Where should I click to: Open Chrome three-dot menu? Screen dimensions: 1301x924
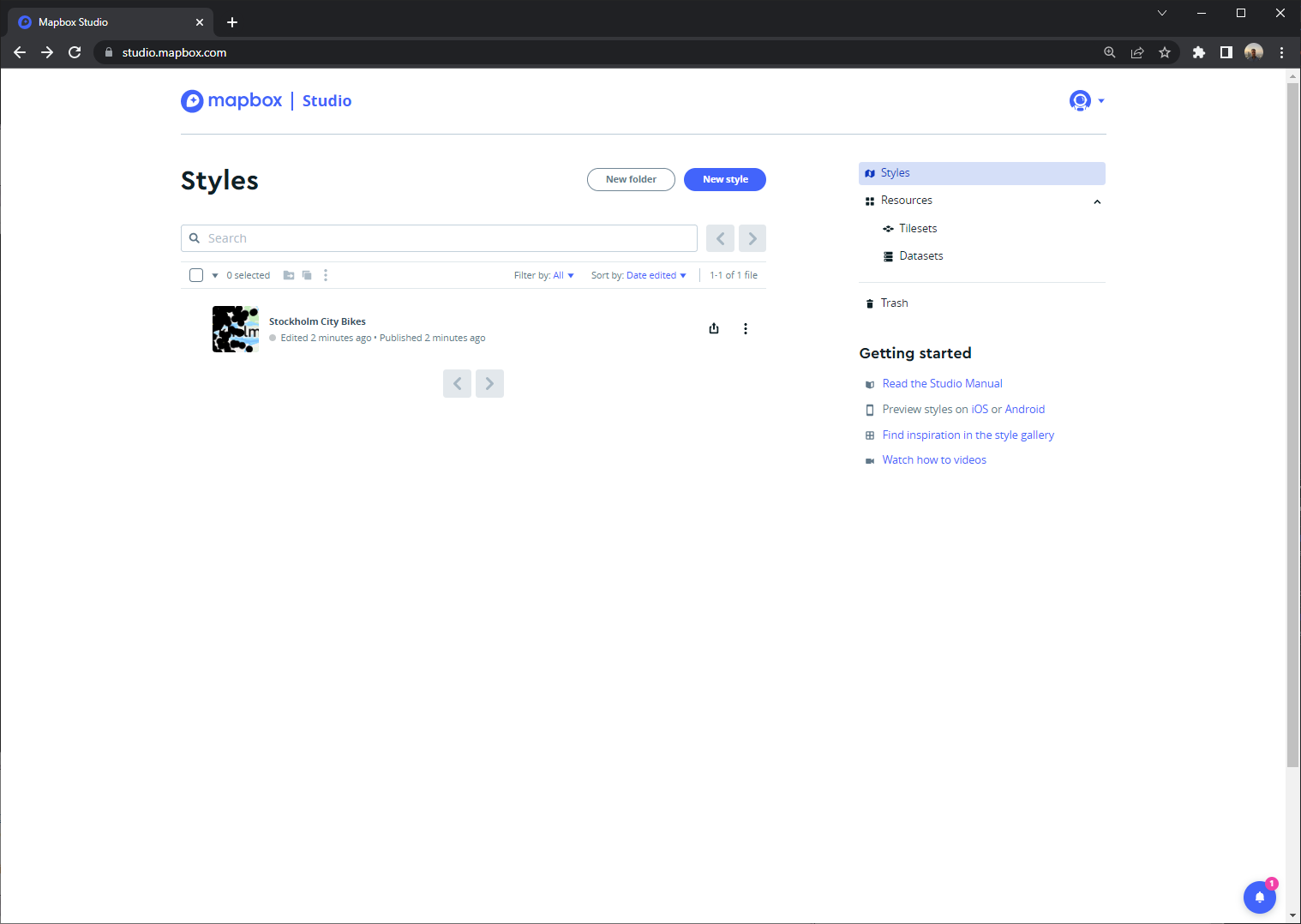[x=1281, y=52]
